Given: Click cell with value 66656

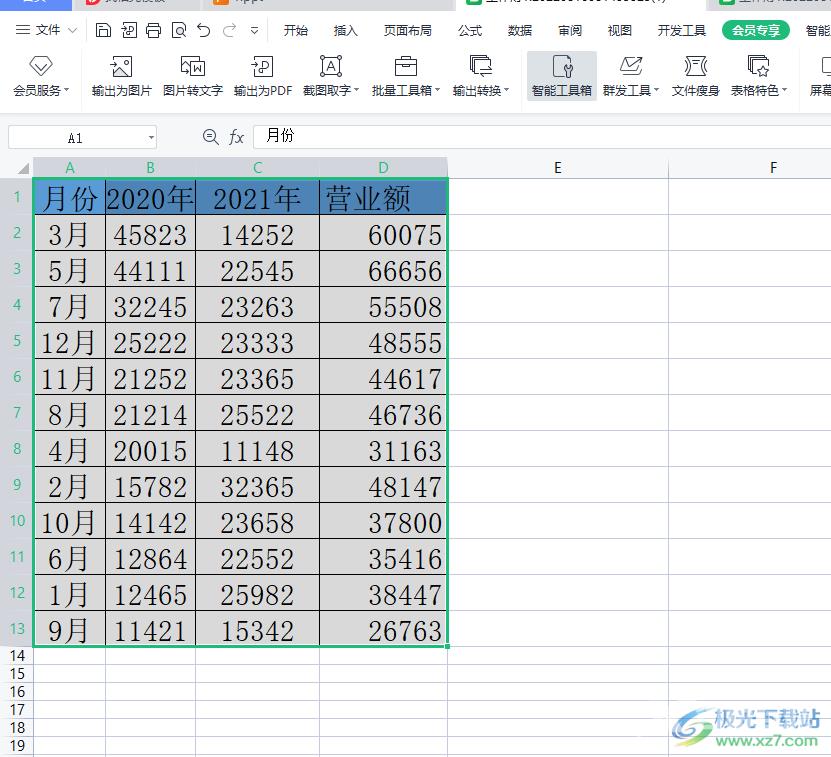Looking at the screenshot, I should (x=384, y=269).
